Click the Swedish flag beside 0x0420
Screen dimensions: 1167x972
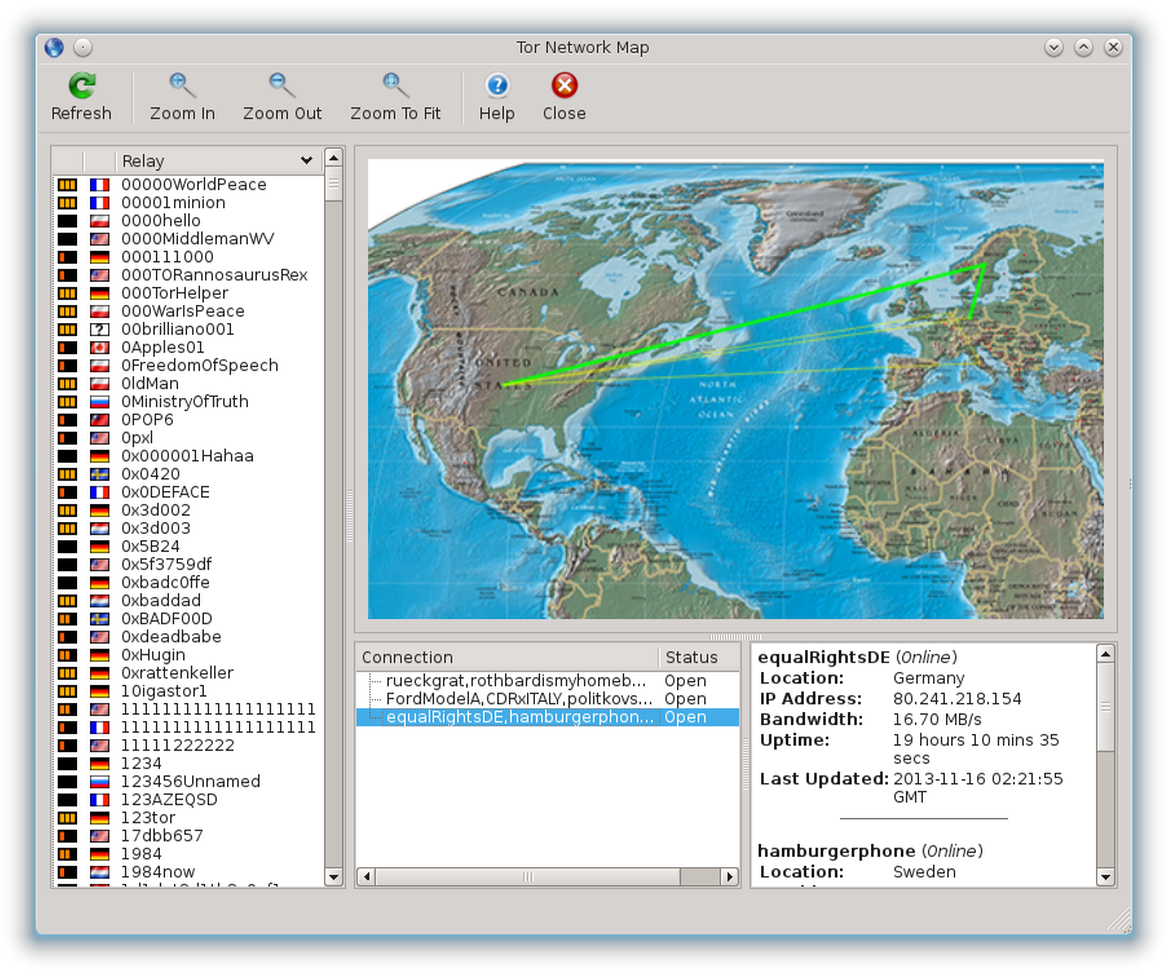[99, 474]
